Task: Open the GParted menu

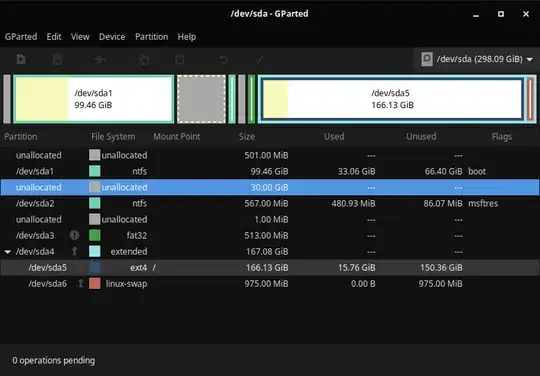Action: 21,36
